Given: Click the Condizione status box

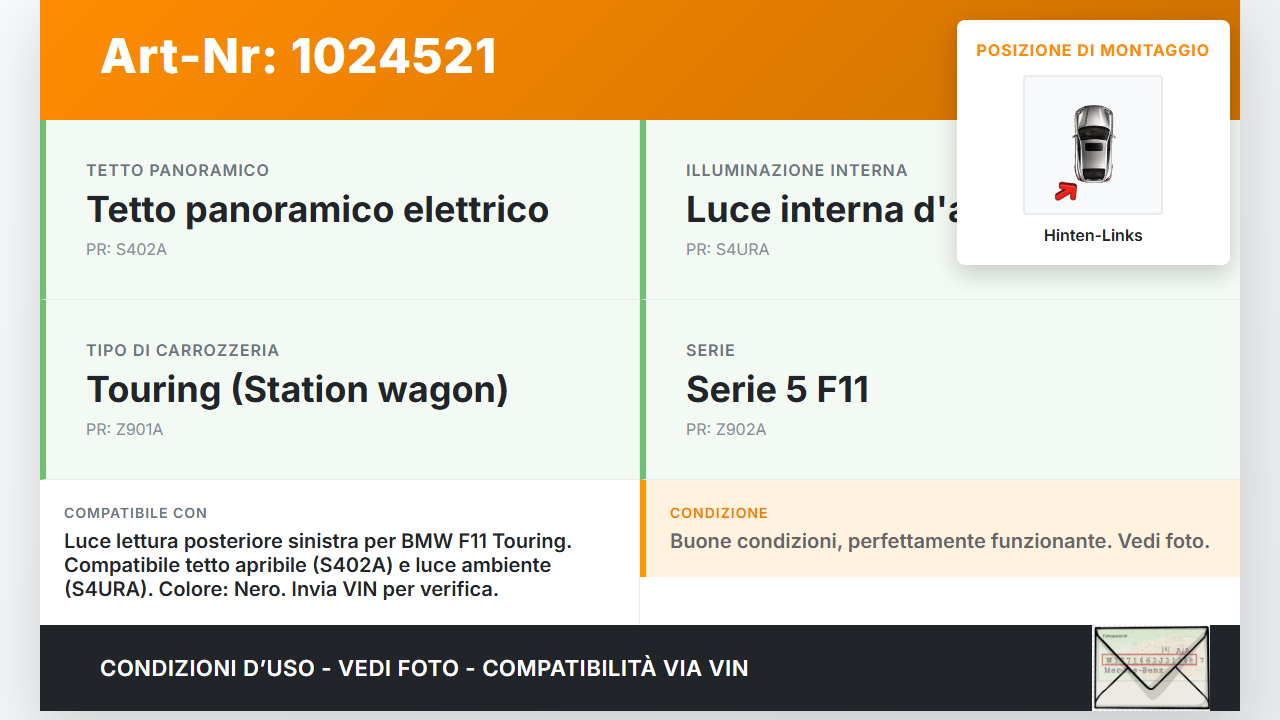Looking at the screenshot, I should [940, 529].
